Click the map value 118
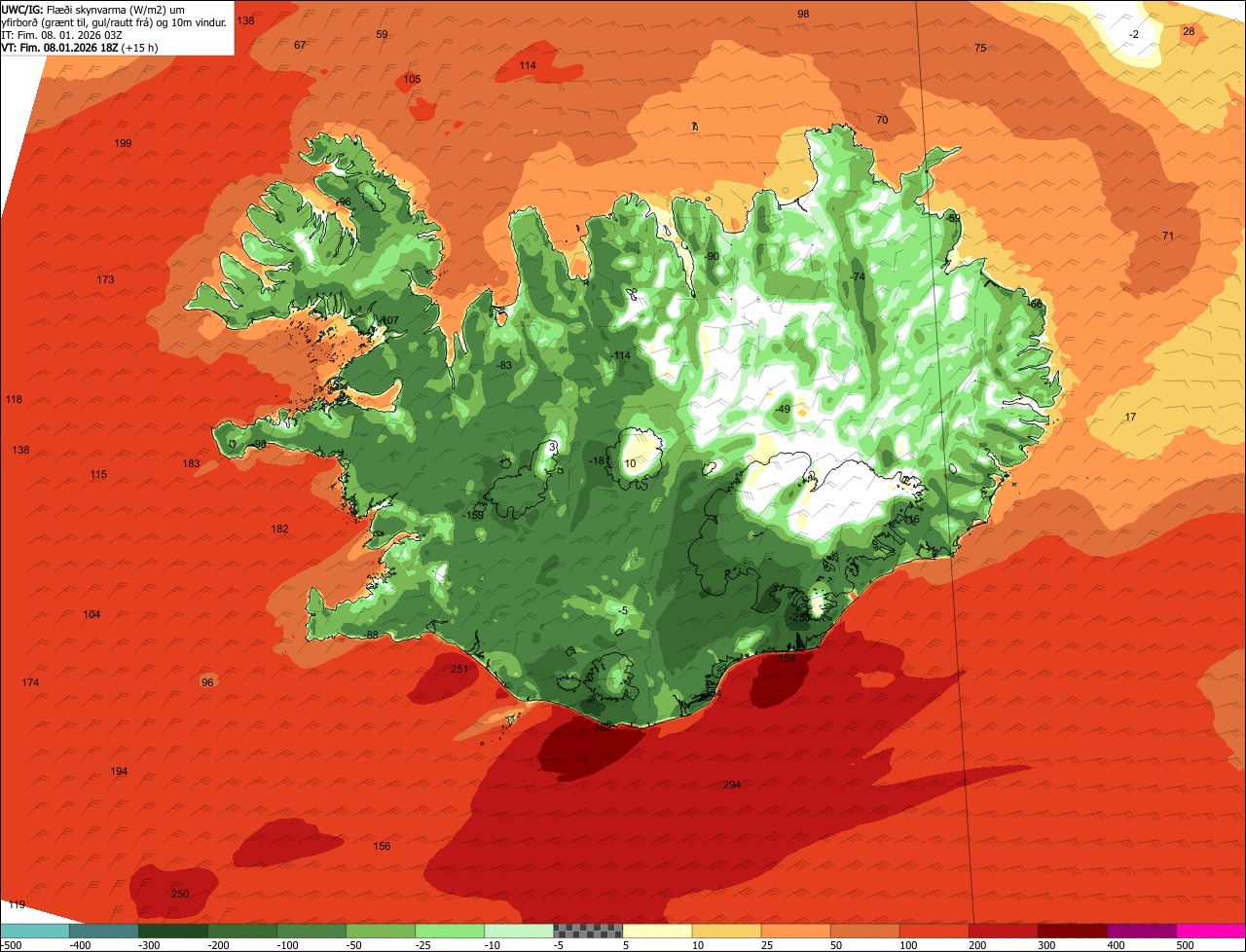Screen dimensions: 1246x952 [14, 399]
